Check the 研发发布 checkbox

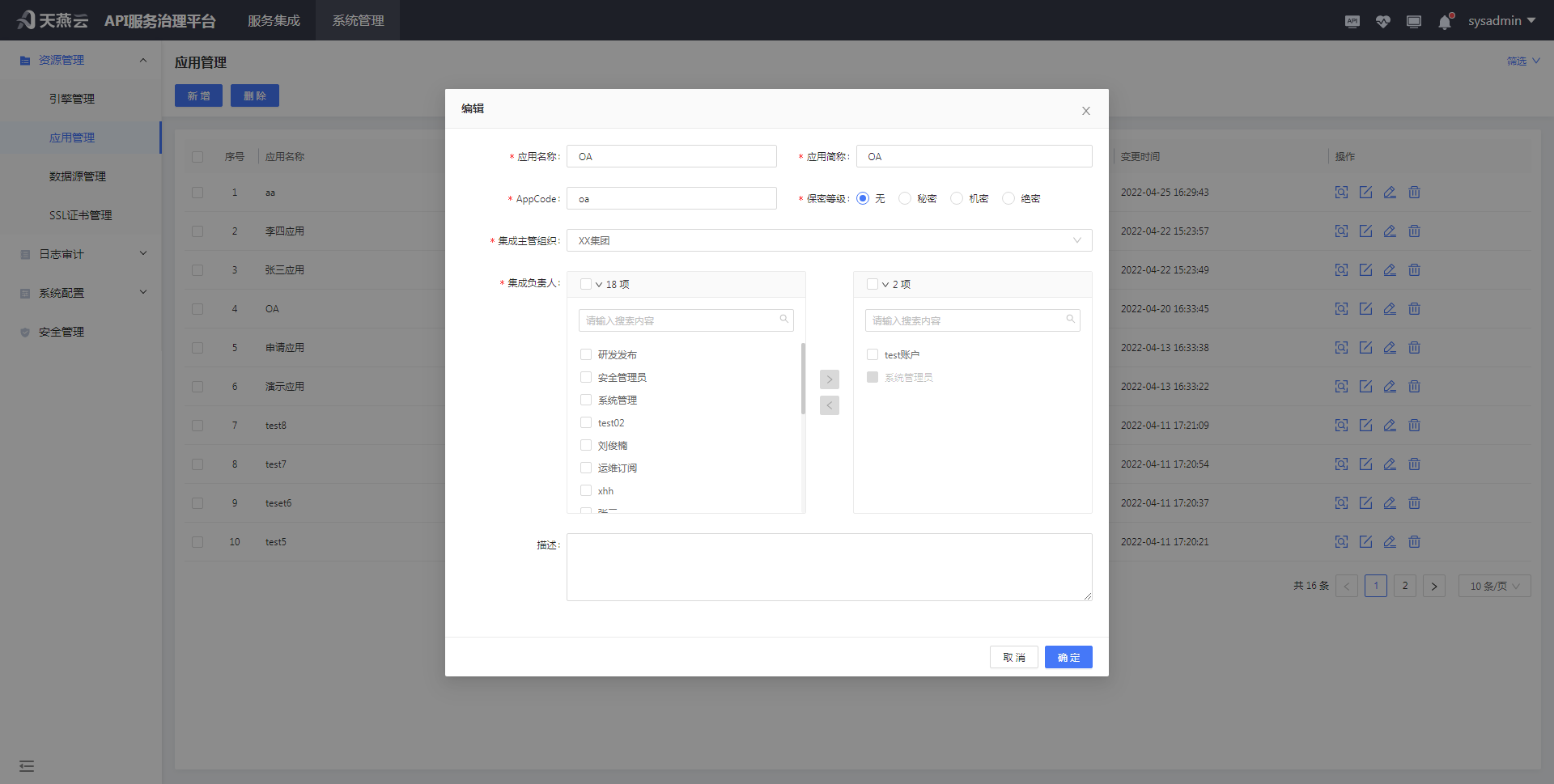pyautogui.click(x=586, y=355)
